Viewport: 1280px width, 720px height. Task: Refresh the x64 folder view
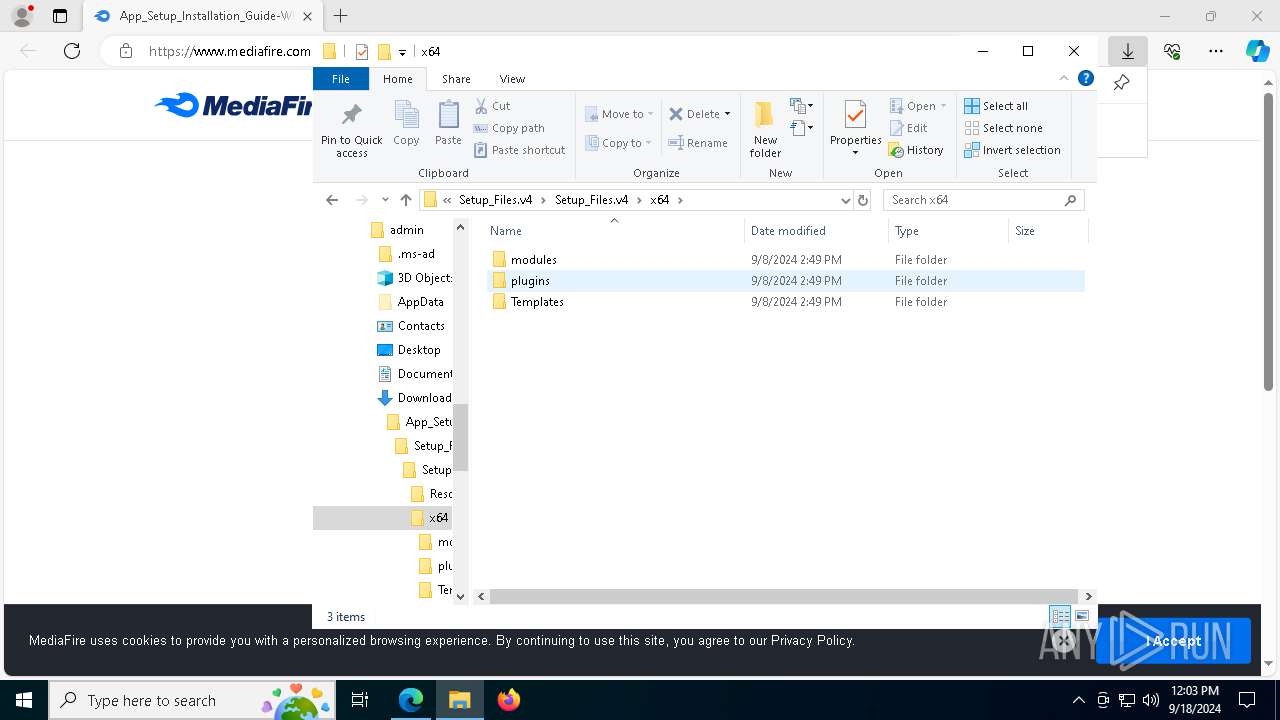[863, 200]
